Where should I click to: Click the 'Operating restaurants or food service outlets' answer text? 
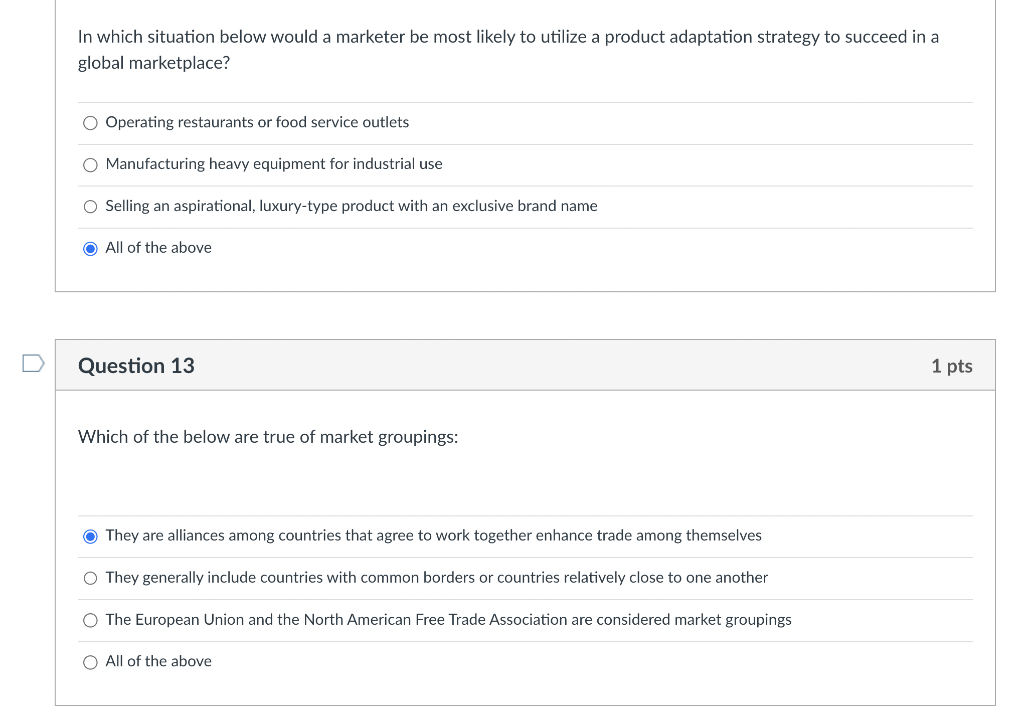pyautogui.click(x=257, y=122)
